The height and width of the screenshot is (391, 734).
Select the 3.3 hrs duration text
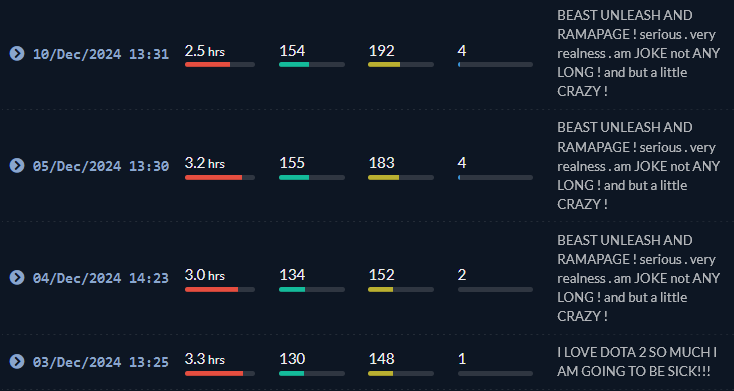point(205,359)
